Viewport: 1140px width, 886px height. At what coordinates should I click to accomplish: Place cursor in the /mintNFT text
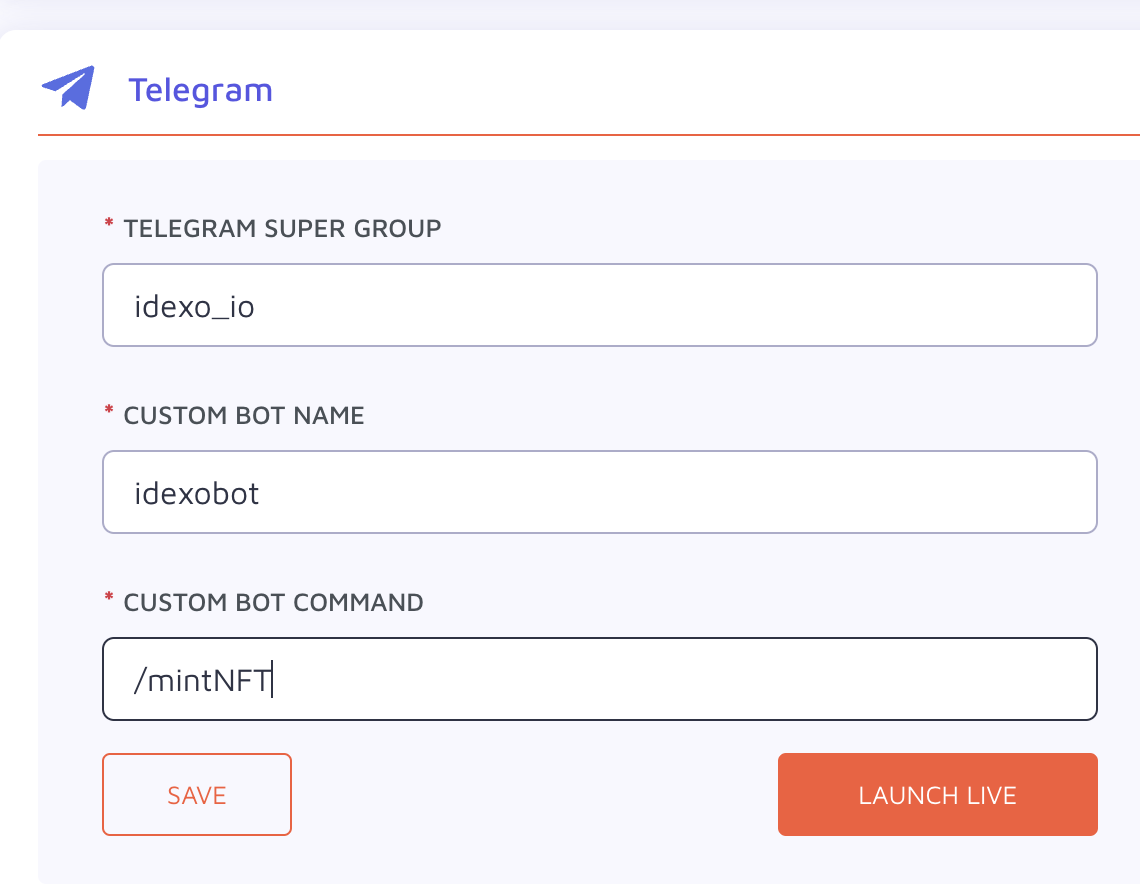(x=202, y=680)
